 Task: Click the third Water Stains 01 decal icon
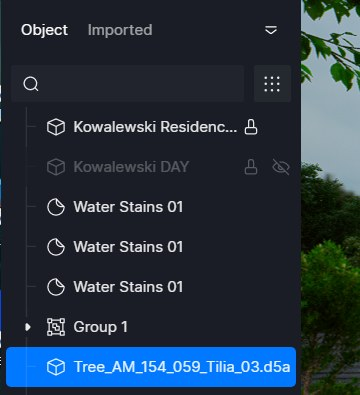(x=56, y=287)
